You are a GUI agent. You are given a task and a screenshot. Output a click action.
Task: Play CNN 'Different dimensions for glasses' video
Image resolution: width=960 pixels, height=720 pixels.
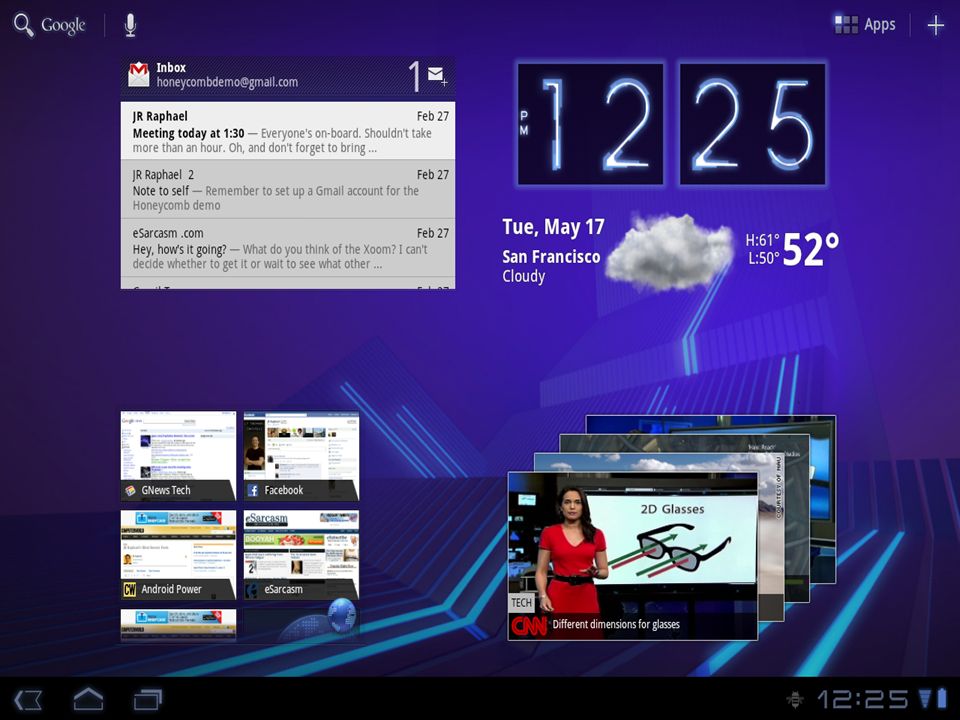click(632, 556)
